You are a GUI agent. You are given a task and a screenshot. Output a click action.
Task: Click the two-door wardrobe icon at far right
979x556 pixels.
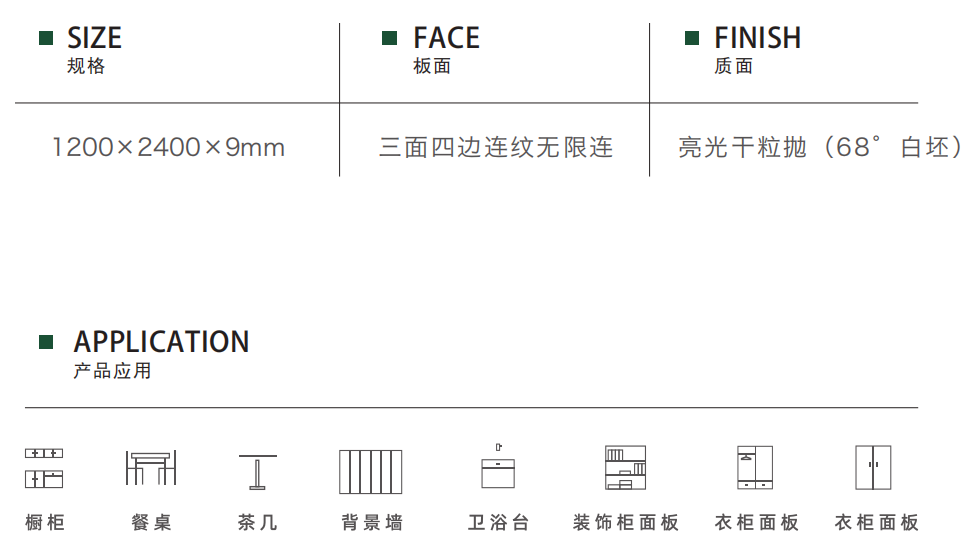point(873,467)
